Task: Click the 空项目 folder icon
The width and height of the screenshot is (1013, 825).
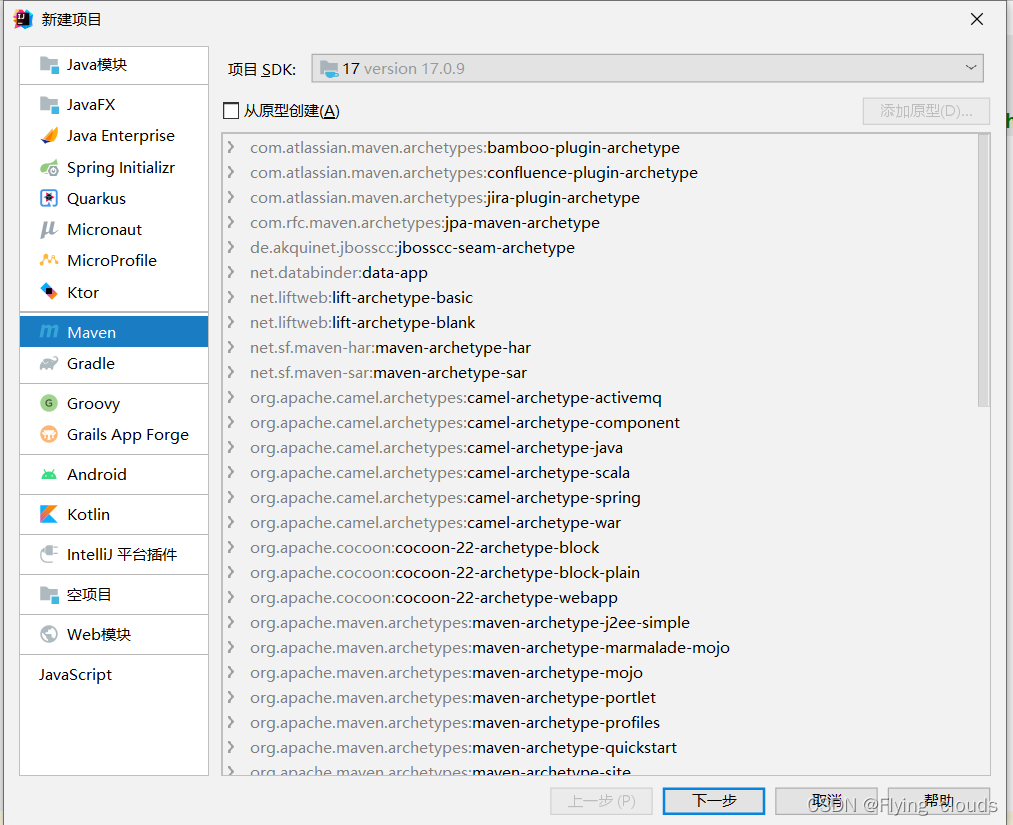Action: pos(49,594)
